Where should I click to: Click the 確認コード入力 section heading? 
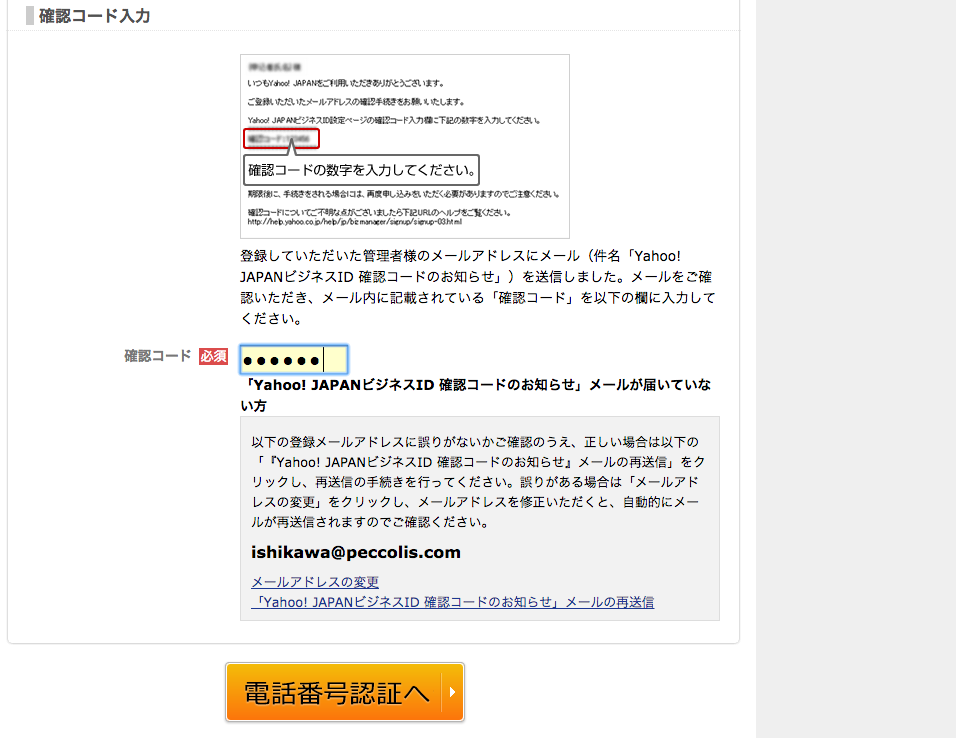[95, 16]
